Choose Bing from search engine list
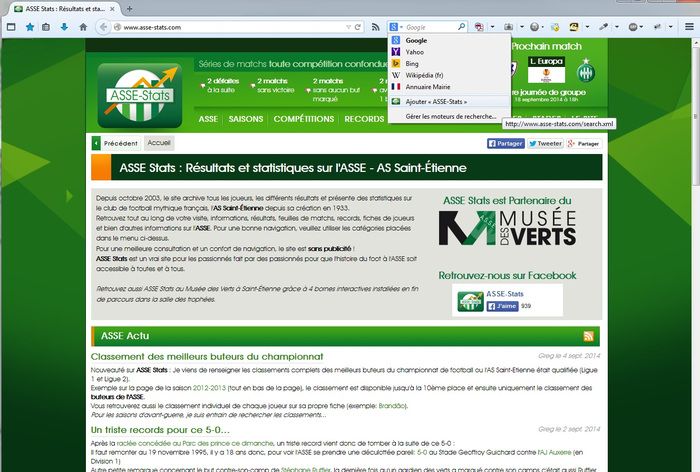Viewport: 700px width, 472px height. [449, 63]
